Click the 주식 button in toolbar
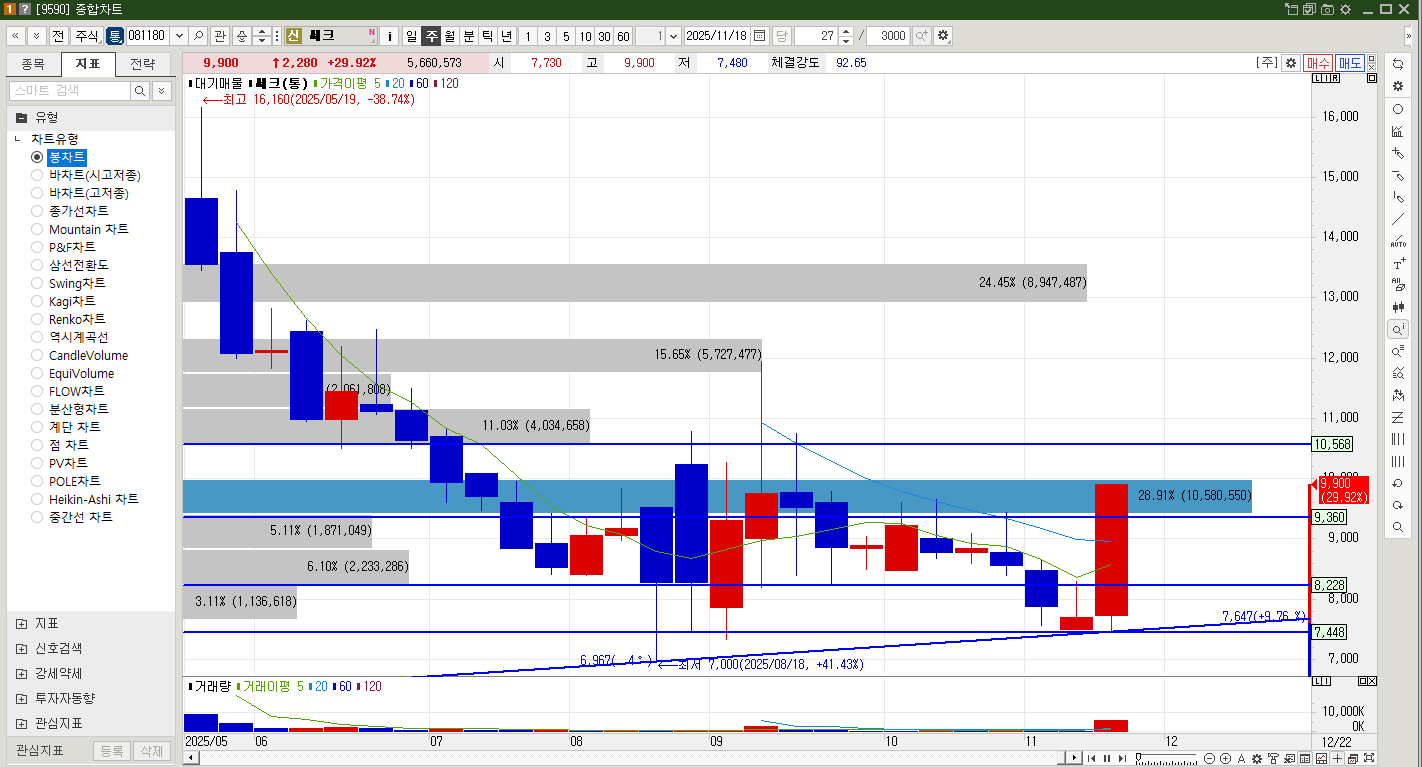 pos(87,36)
